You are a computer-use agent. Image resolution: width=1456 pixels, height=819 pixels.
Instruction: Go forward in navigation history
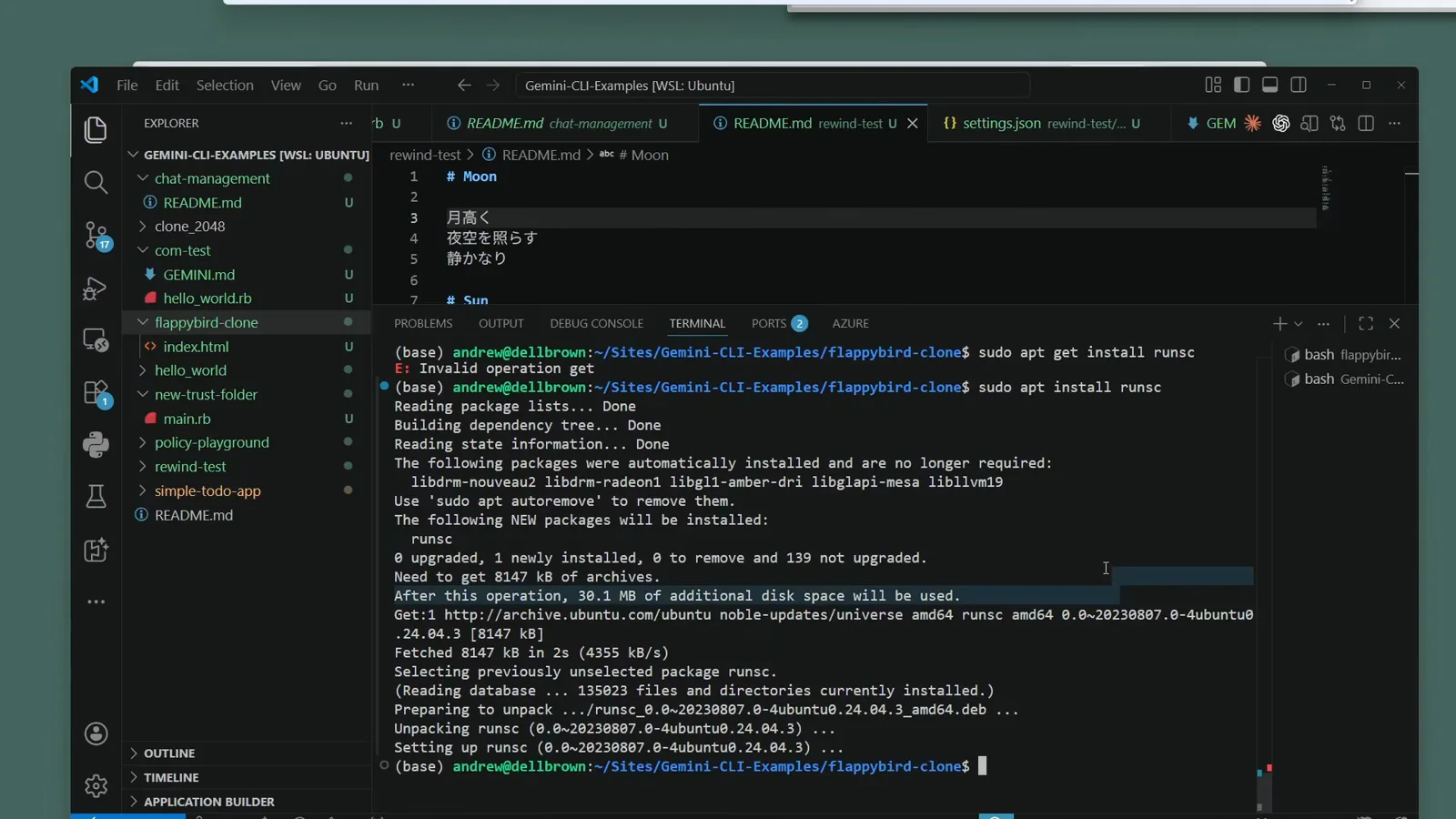pyautogui.click(x=493, y=85)
